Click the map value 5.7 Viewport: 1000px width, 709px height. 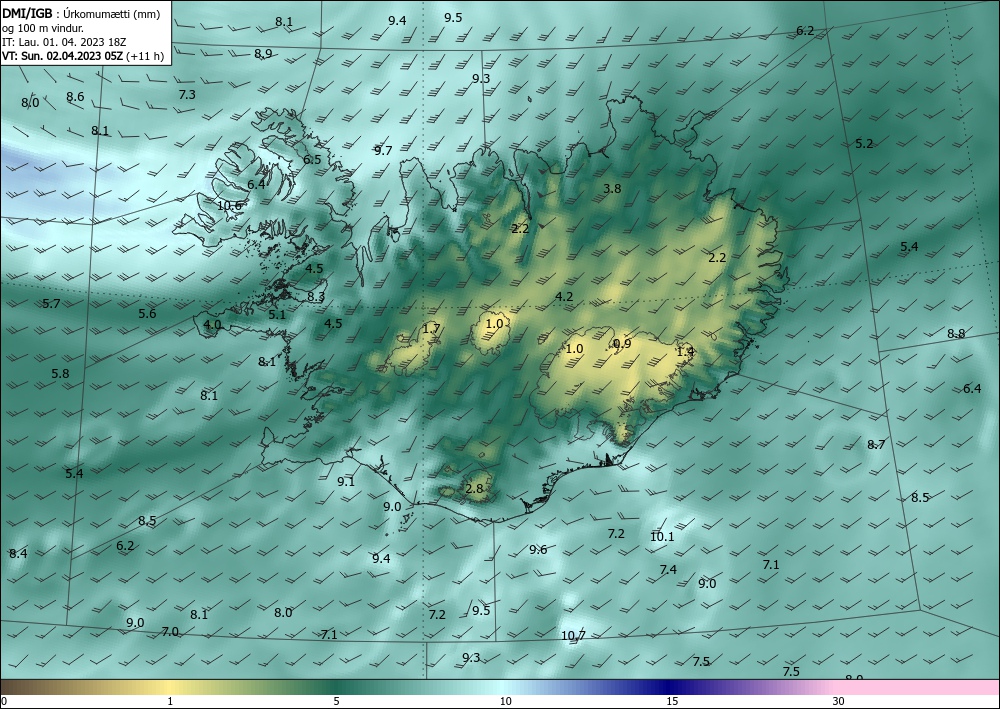(51, 303)
